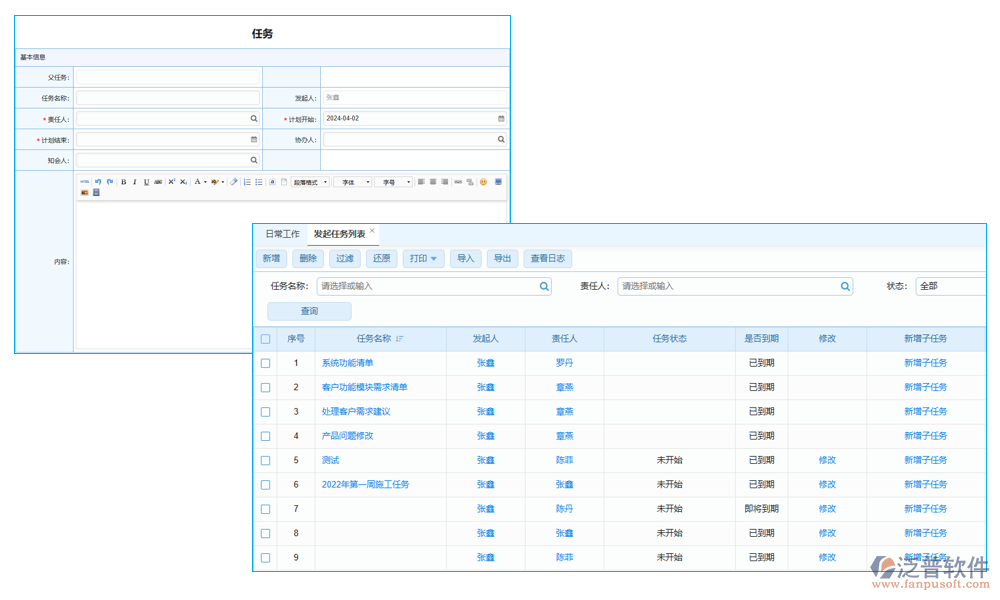Apply underline formatting in the editor toolbar
The width and height of the screenshot is (1000, 600).
click(x=145, y=182)
